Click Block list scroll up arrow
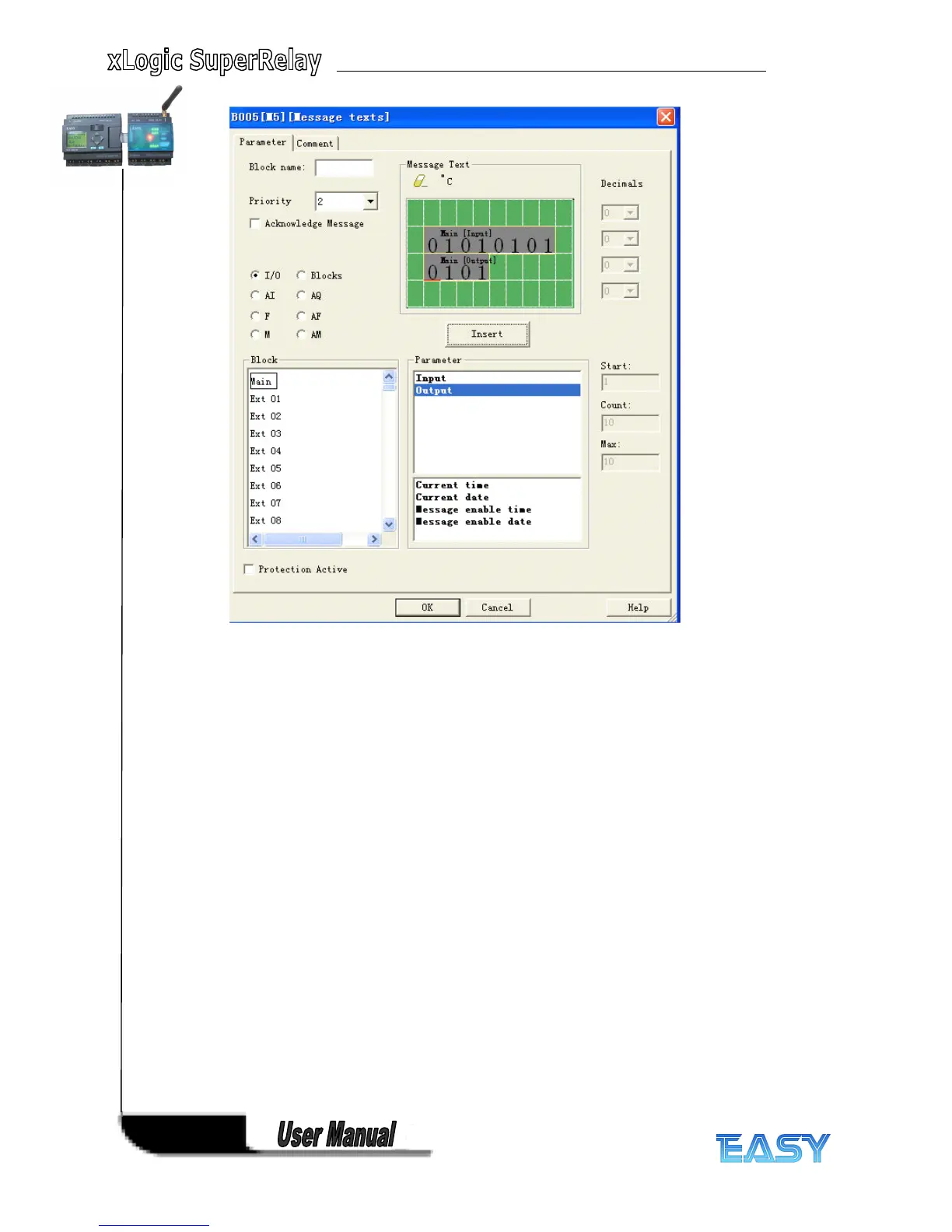Viewport: 952px width, 1232px height. [390, 376]
